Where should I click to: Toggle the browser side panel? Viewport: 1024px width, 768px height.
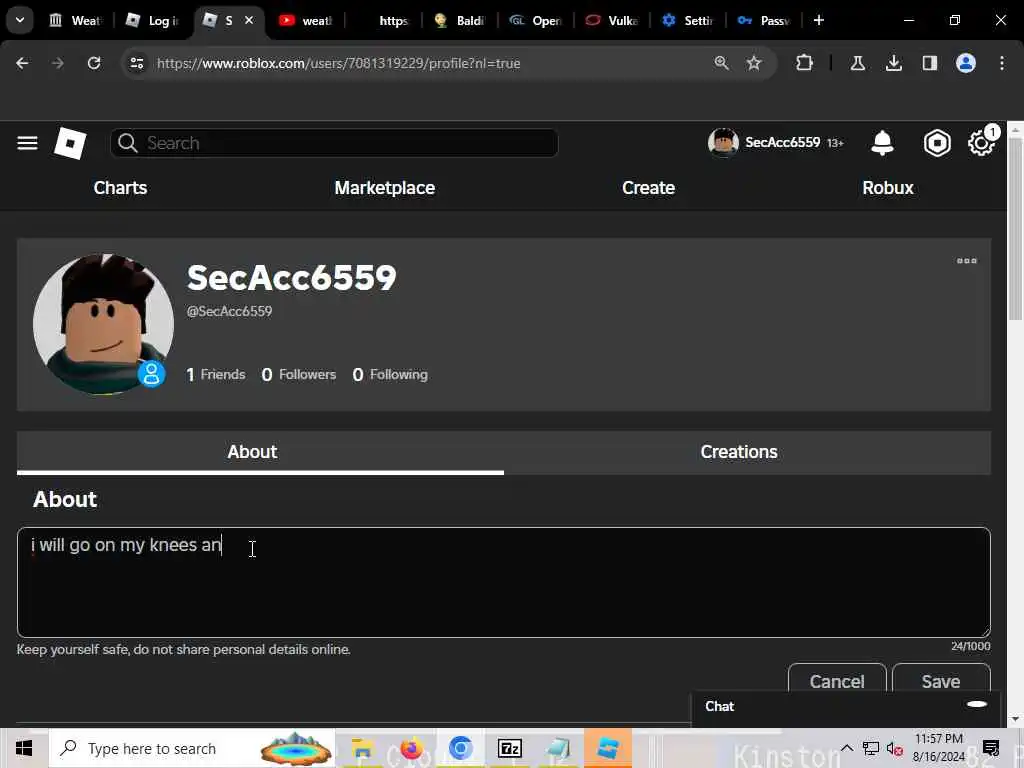tap(929, 63)
